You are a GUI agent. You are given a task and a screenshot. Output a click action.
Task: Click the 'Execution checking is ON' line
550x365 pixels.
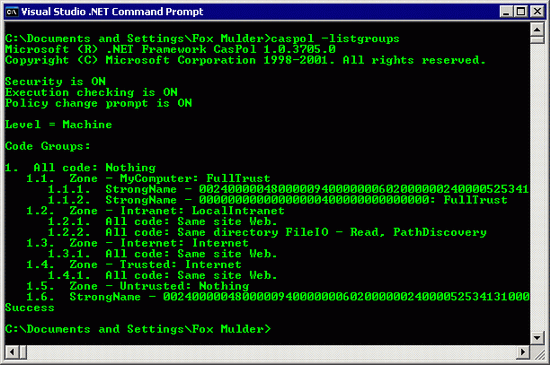click(x=91, y=92)
